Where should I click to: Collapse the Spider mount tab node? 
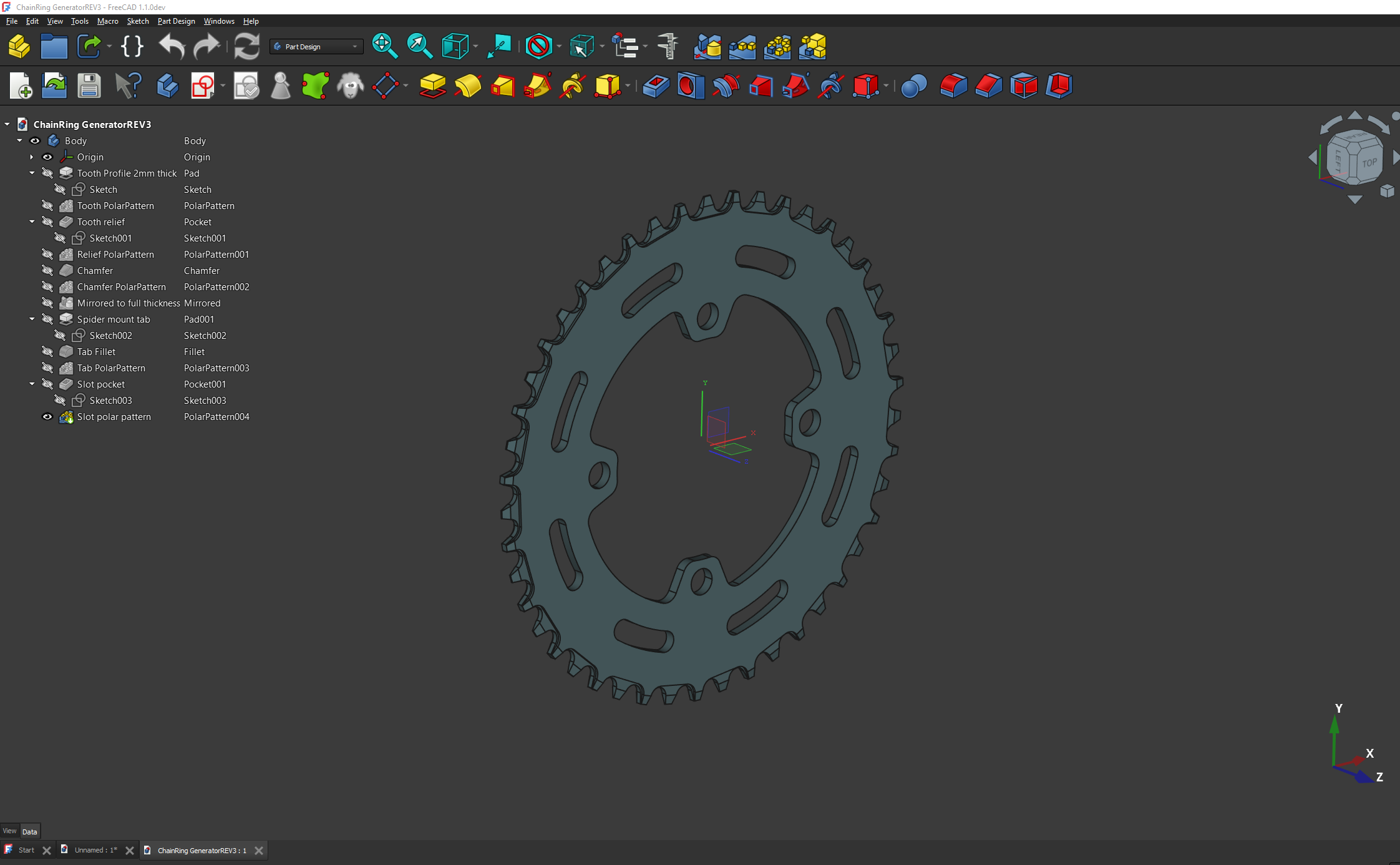click(32, 320)
